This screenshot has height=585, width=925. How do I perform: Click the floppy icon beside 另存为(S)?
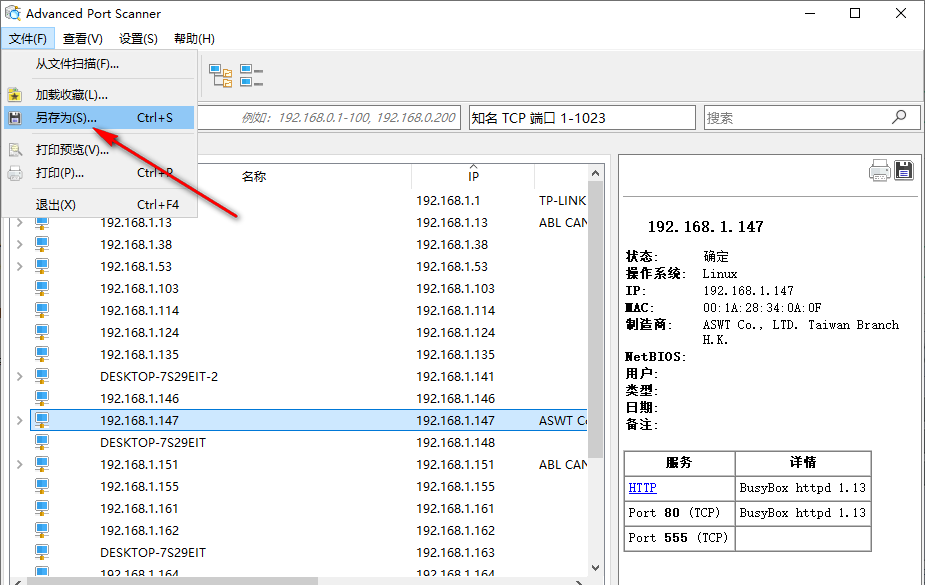pos(17,117)
